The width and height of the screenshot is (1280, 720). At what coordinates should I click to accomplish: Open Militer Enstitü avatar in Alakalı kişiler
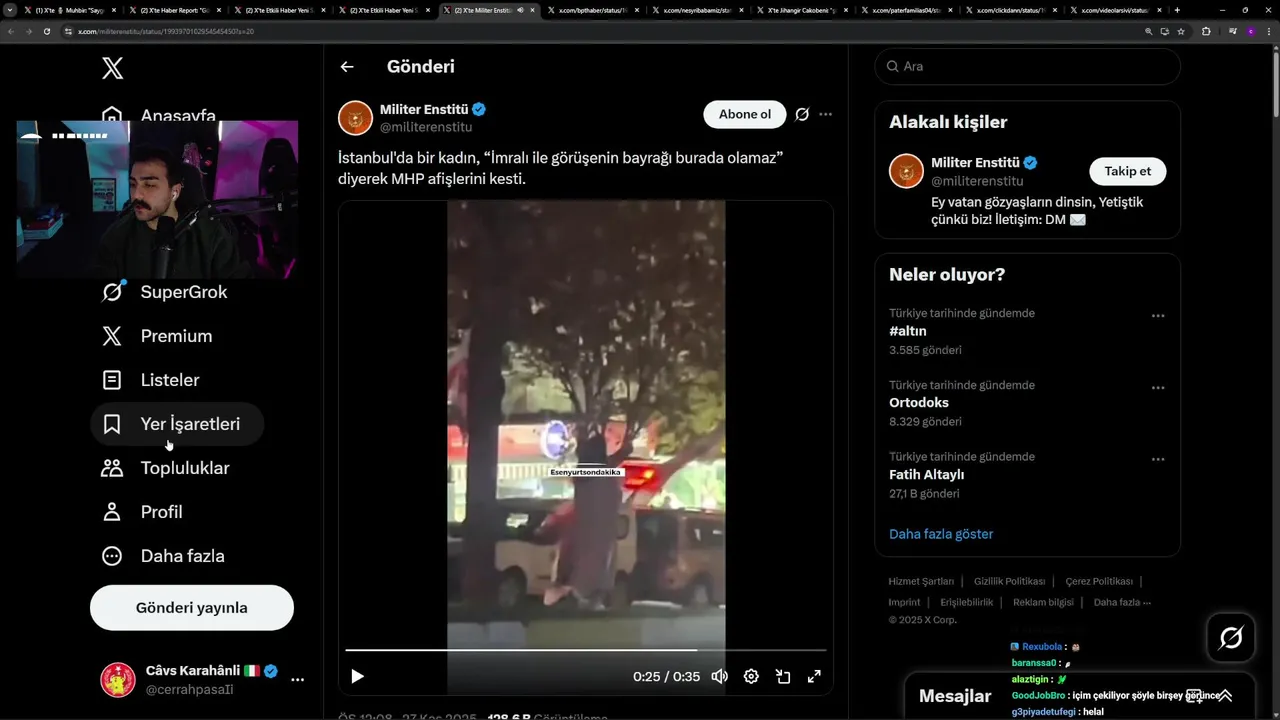906,171
